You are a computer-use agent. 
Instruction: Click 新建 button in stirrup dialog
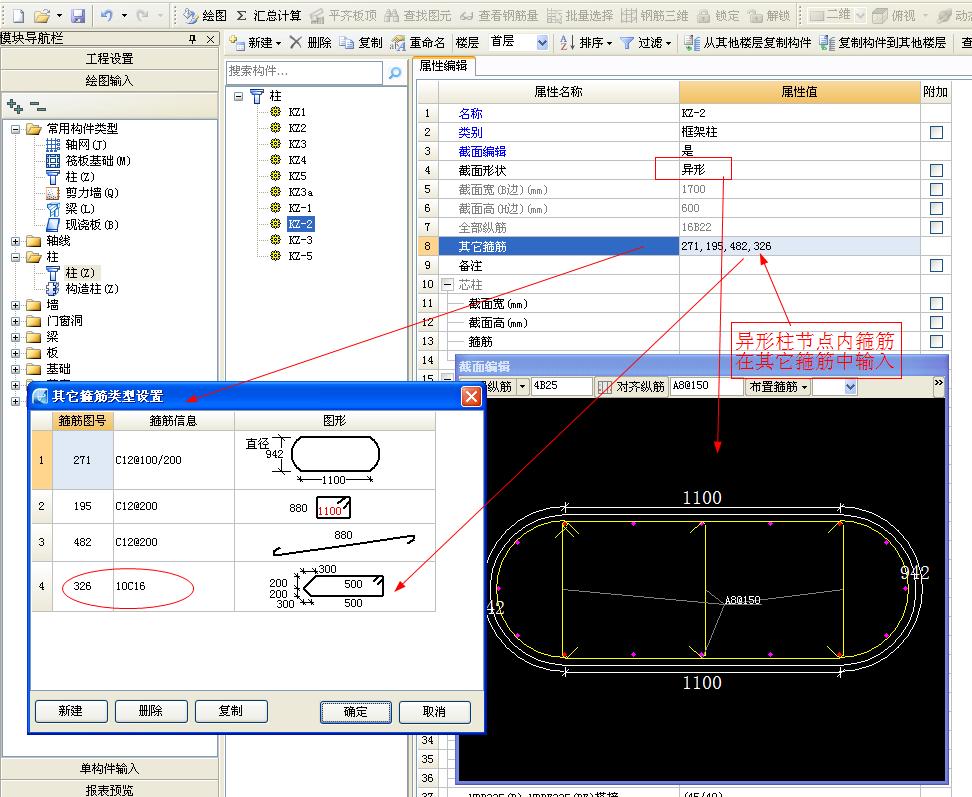click(x=71, y=711)
